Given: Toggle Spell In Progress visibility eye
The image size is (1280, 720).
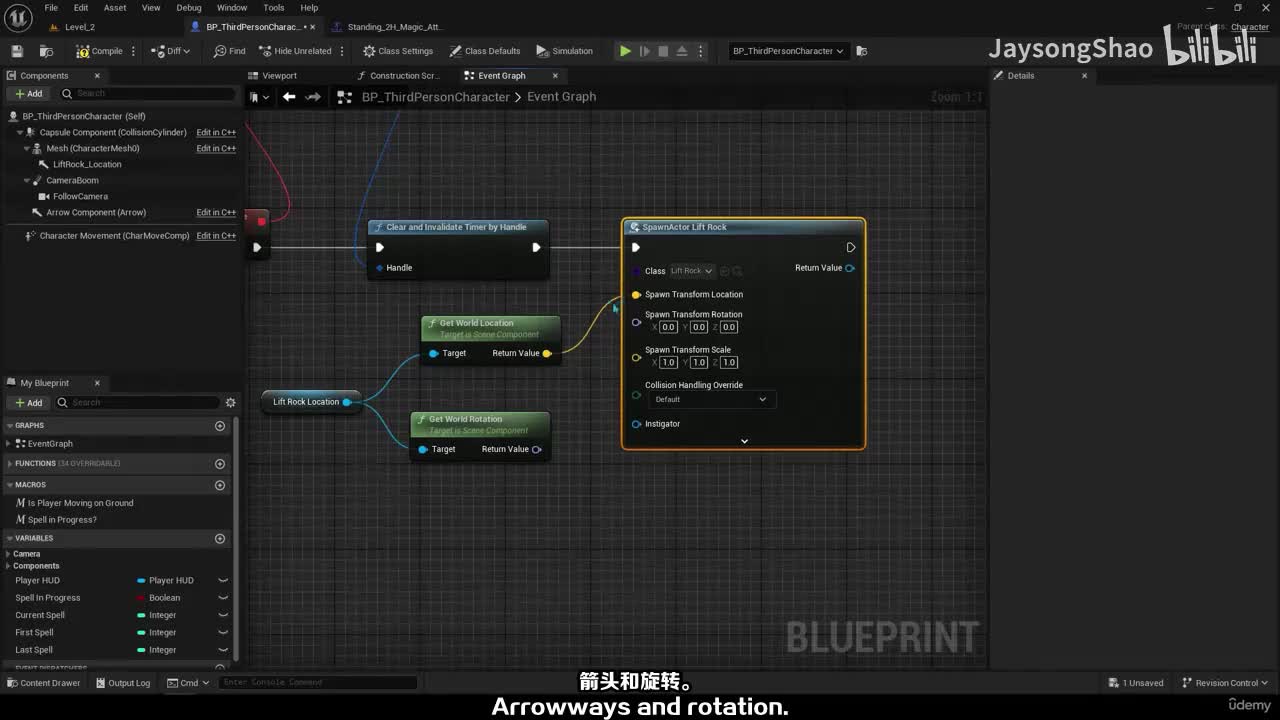Looking at the screenshot, I should click(x=223, y=598).
